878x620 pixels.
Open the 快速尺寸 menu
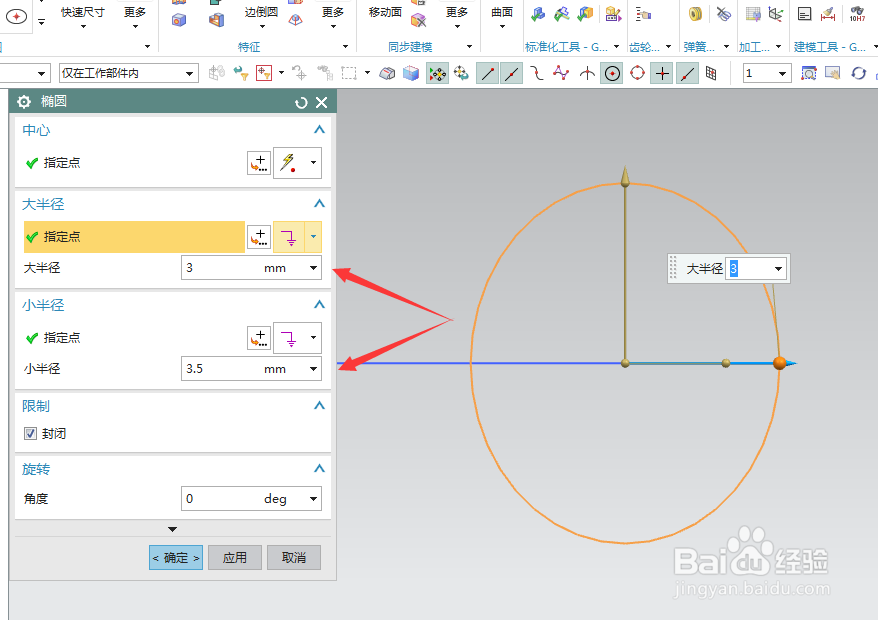tap(83, 18)
